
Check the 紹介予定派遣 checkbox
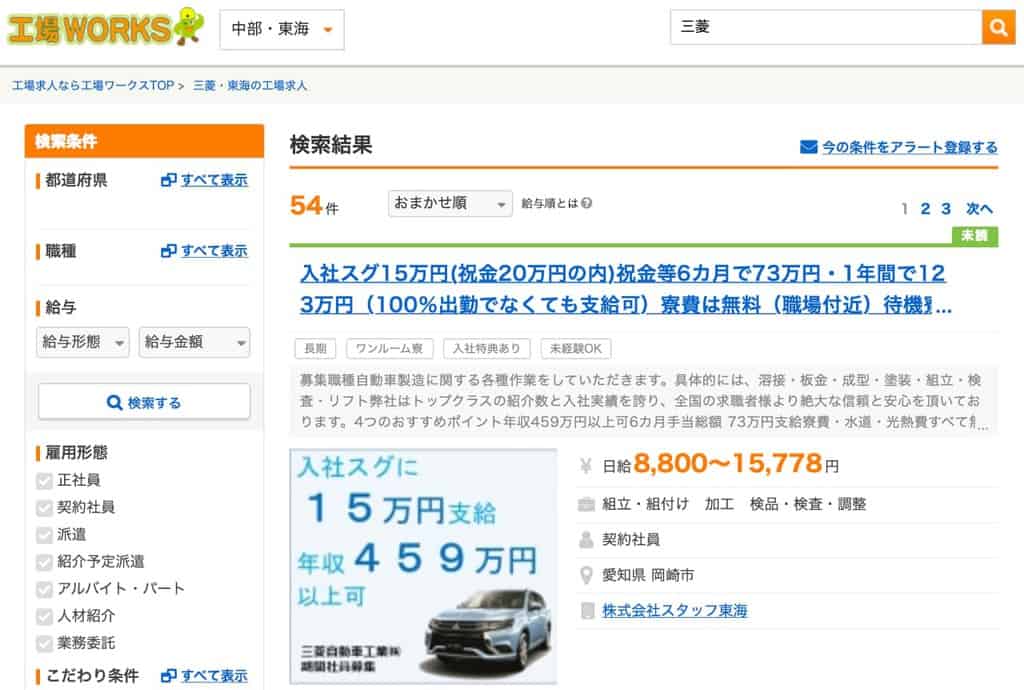[x=44, y=562]
